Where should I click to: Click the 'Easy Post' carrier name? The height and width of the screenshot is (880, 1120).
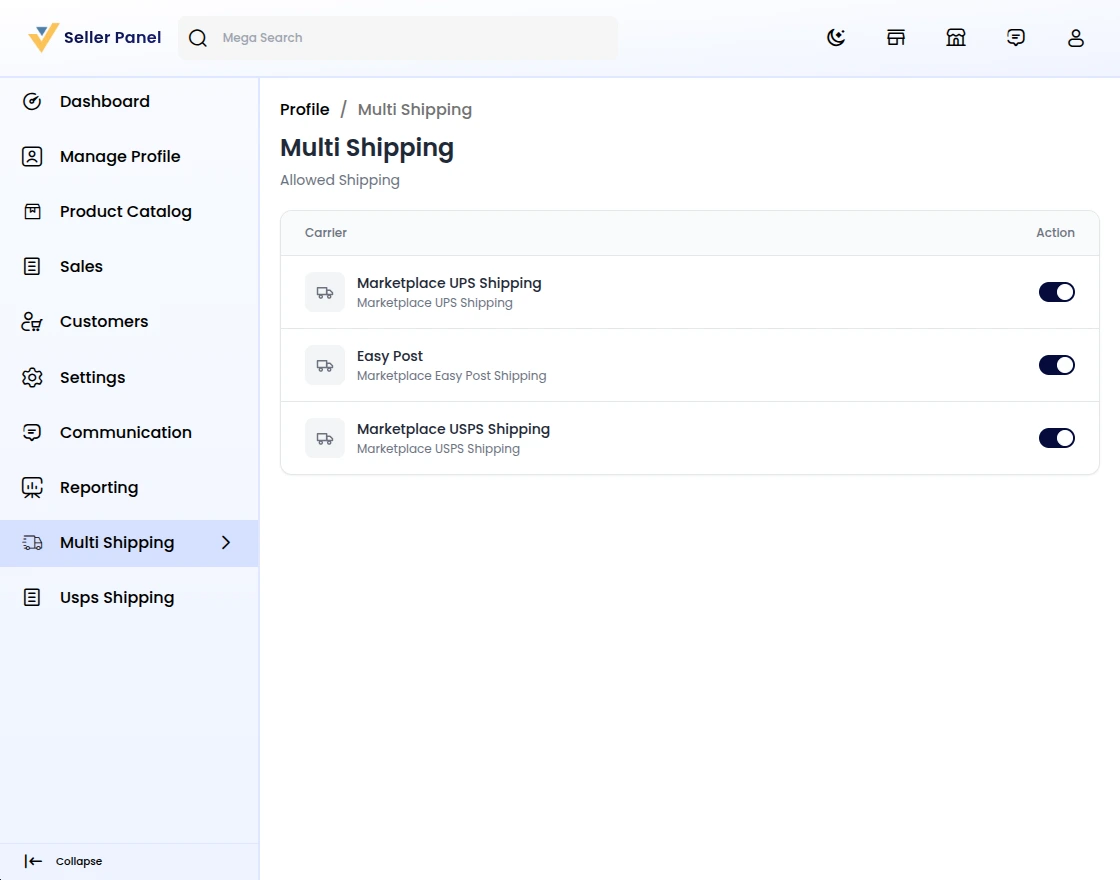pos(390,356)
